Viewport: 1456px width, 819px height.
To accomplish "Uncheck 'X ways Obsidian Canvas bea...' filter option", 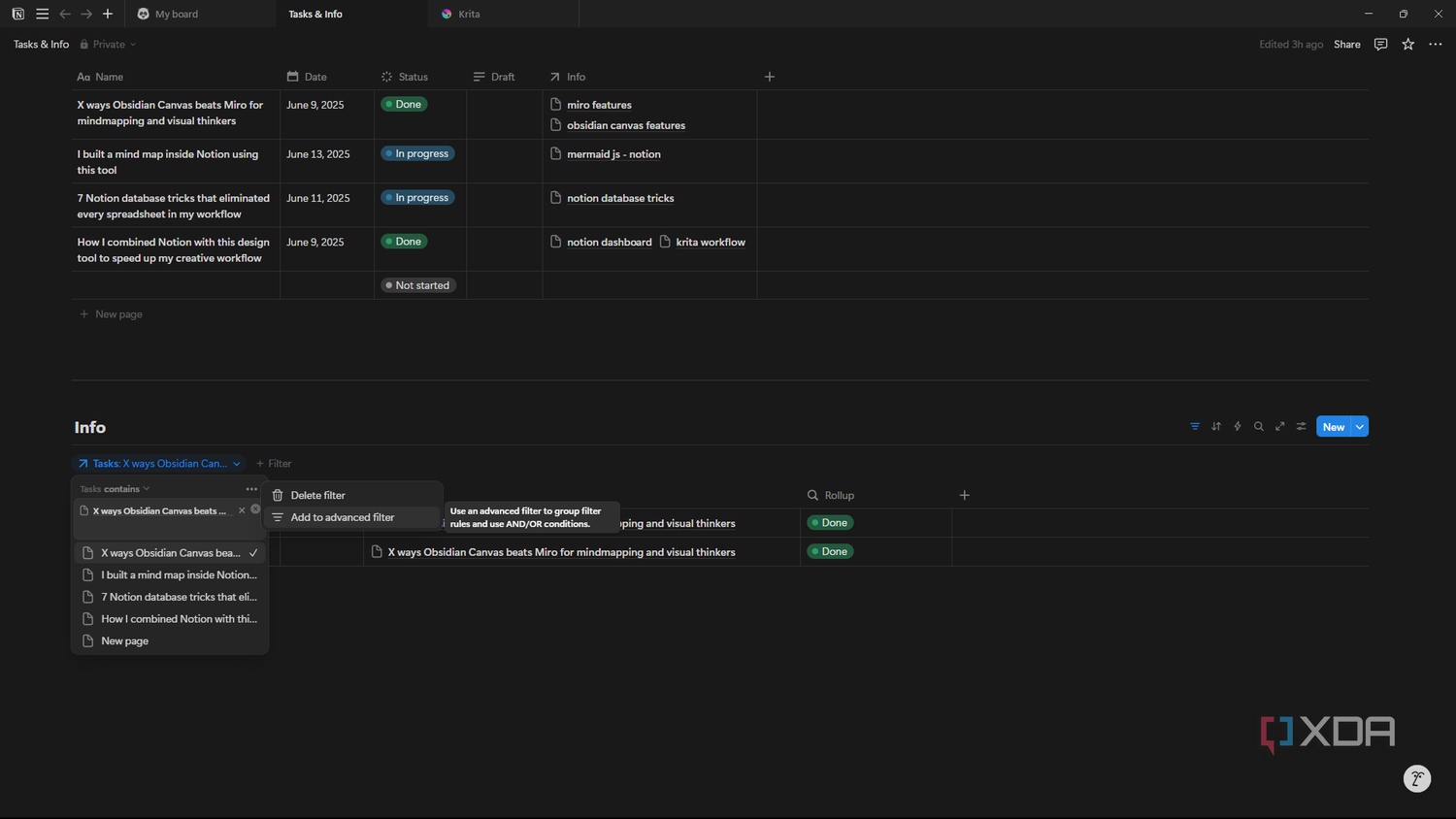I will pos(170,553).
